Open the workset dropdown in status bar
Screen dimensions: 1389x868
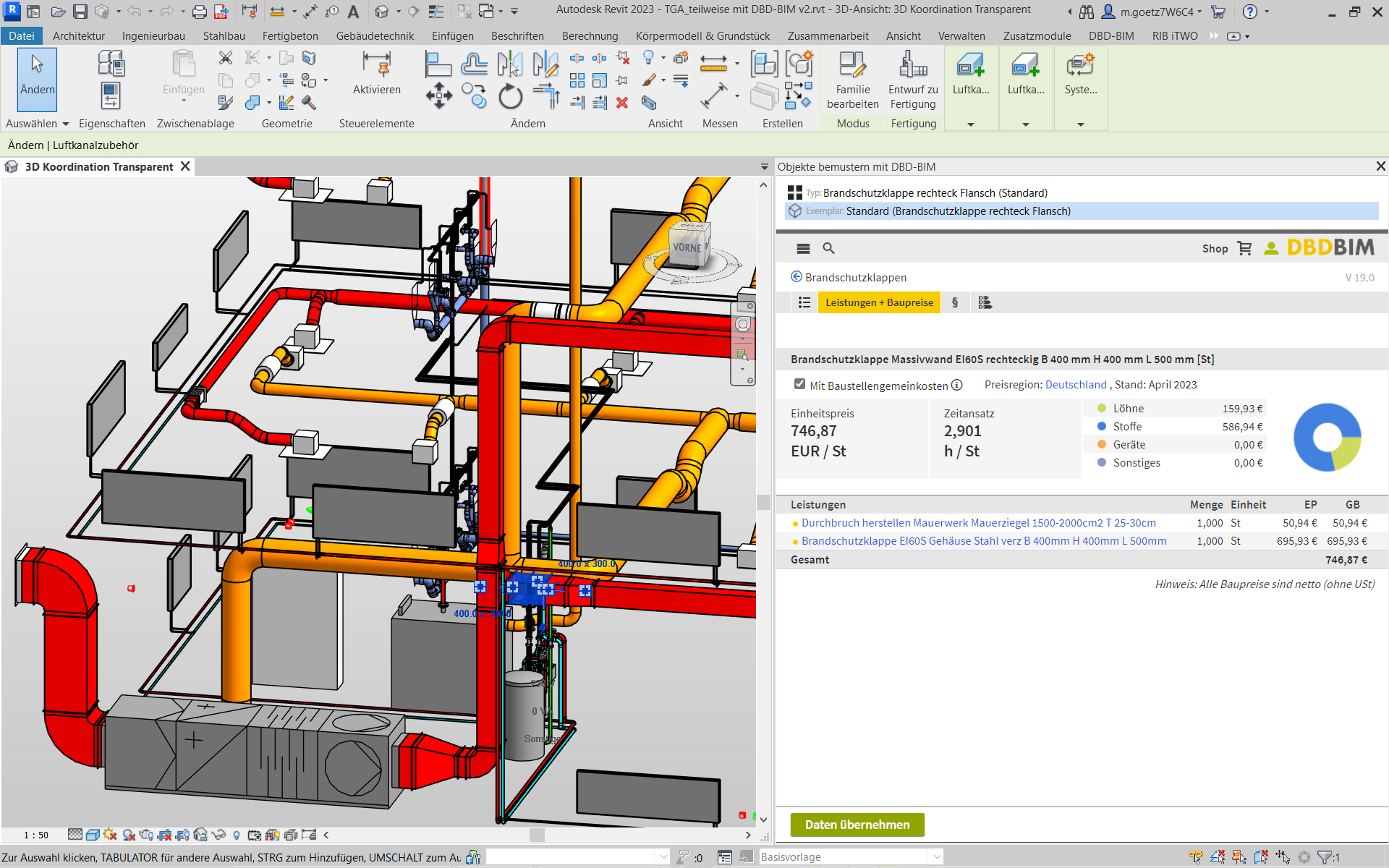point(663,857)
